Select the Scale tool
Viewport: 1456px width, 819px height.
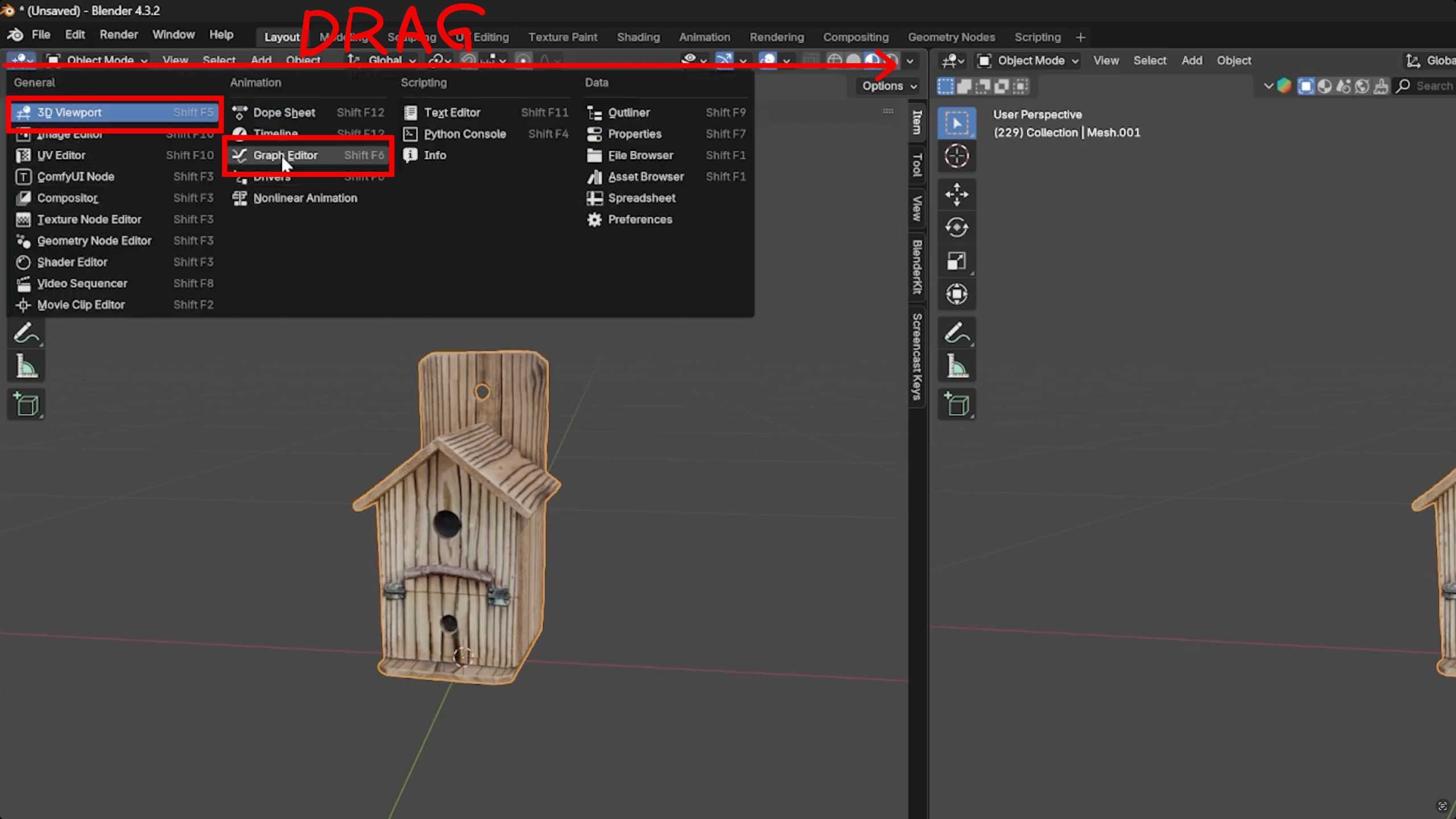957,261
